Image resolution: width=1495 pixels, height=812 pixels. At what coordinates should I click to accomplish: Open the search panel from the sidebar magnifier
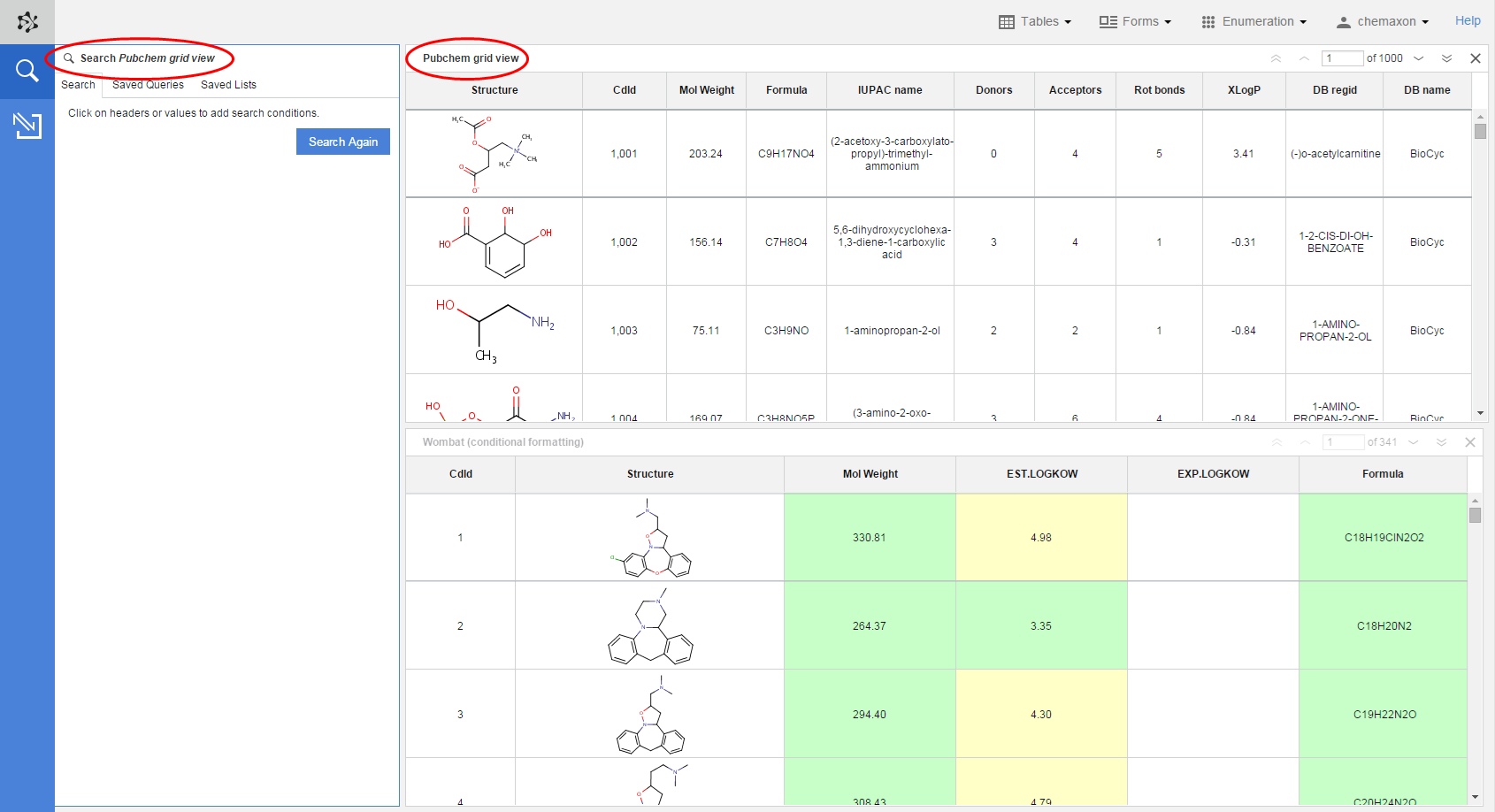click(27, 71)
